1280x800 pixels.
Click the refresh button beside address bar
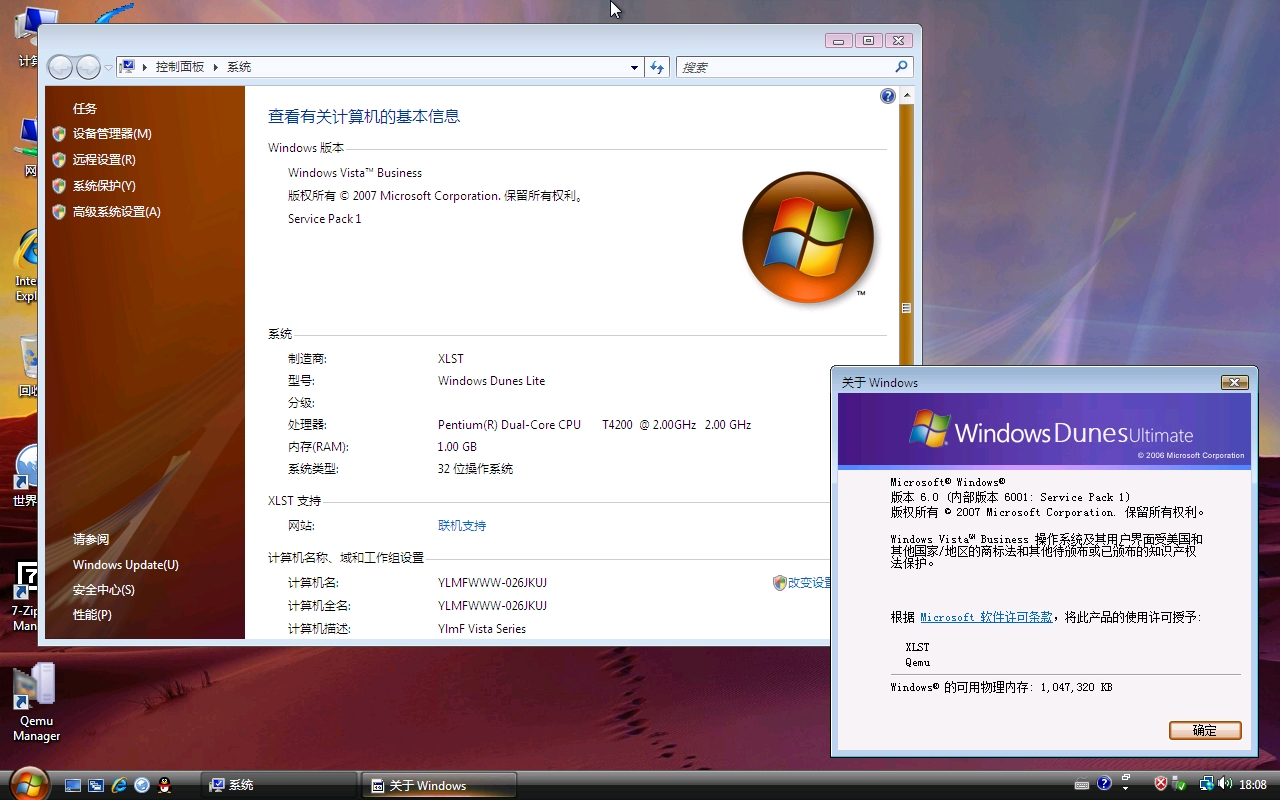[657, 67]
